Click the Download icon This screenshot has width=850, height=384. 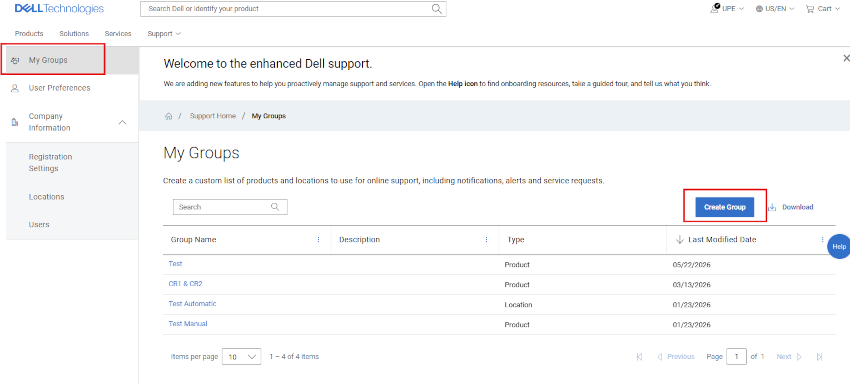[x=772, y=207]
